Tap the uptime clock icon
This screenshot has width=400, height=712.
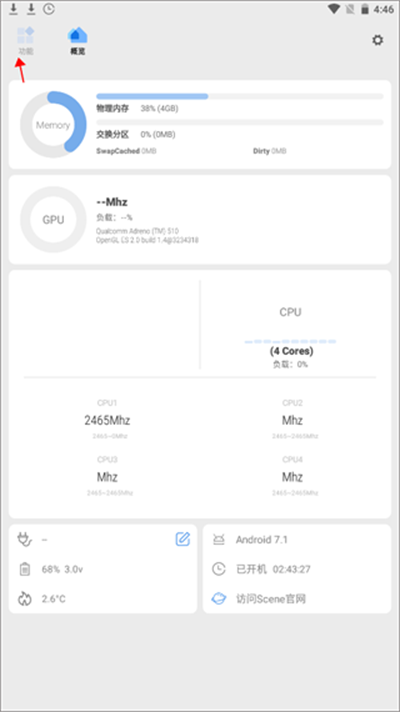pos(219,569)
